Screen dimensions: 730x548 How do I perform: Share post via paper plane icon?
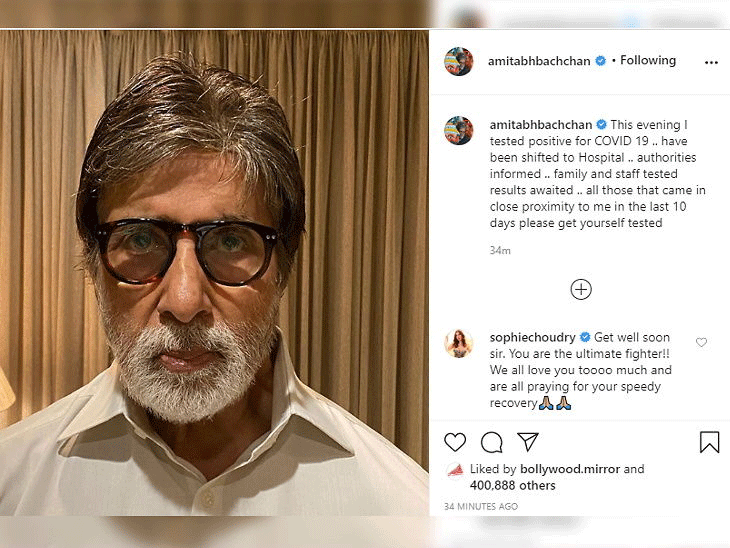coord(528,442)
